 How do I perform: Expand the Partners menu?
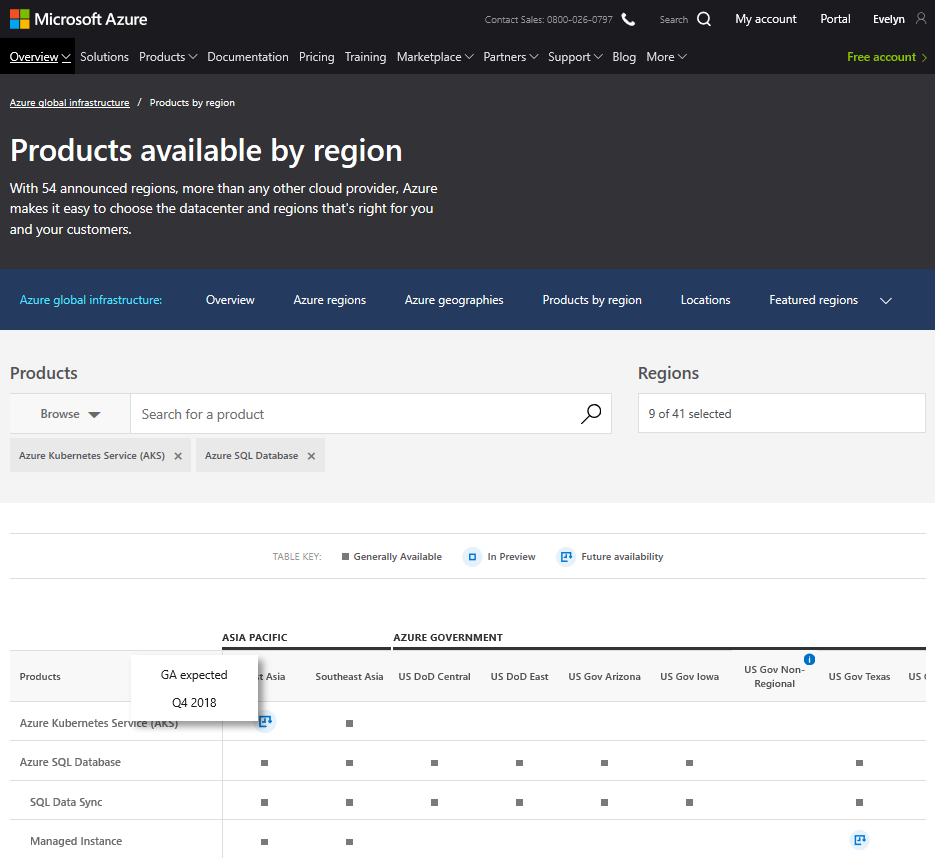coord(510,57)
